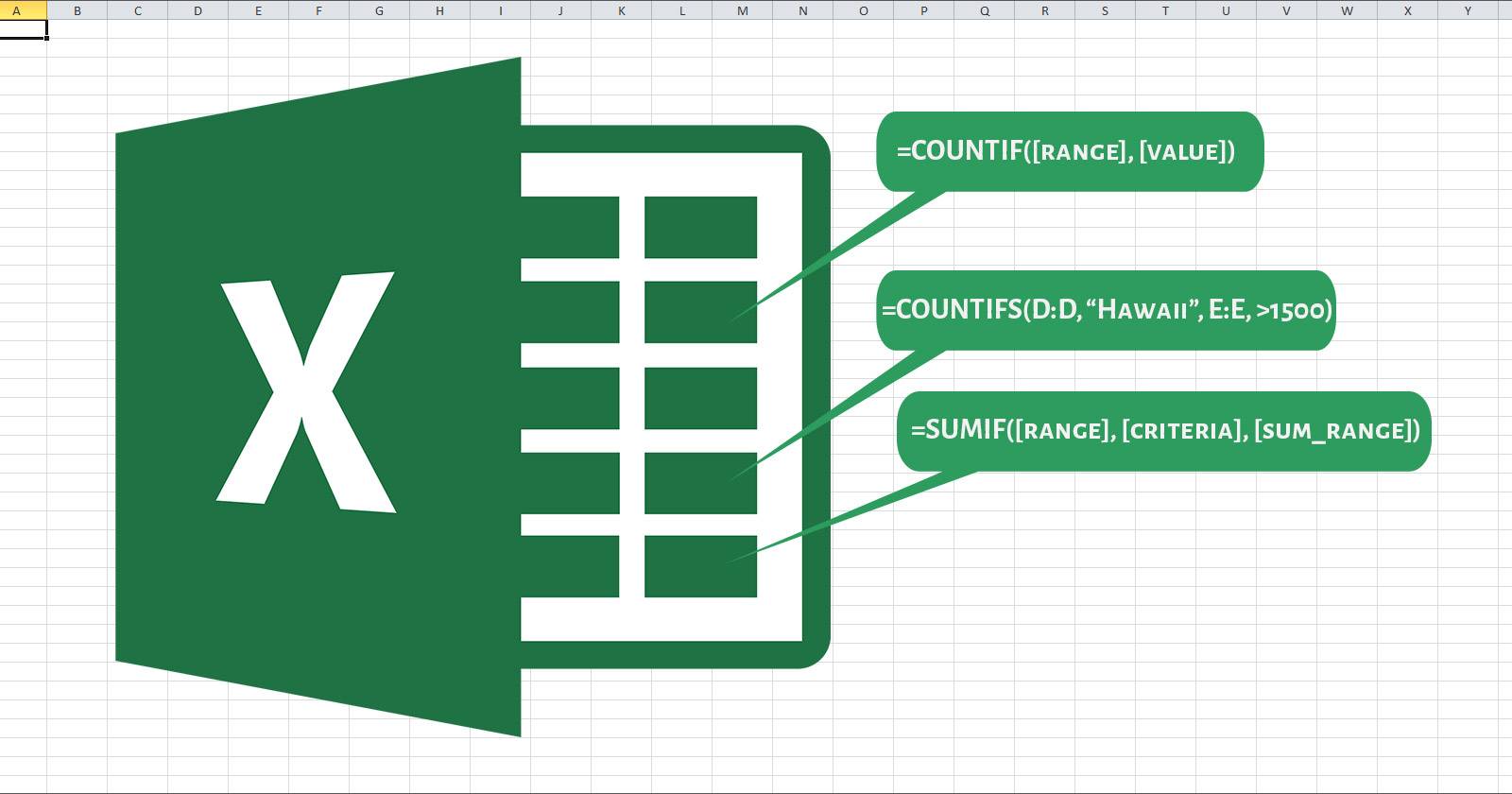Viewport: 1512px width, 794px height.
Task: Select entire column K via header
Action: [x=622, y=11]
